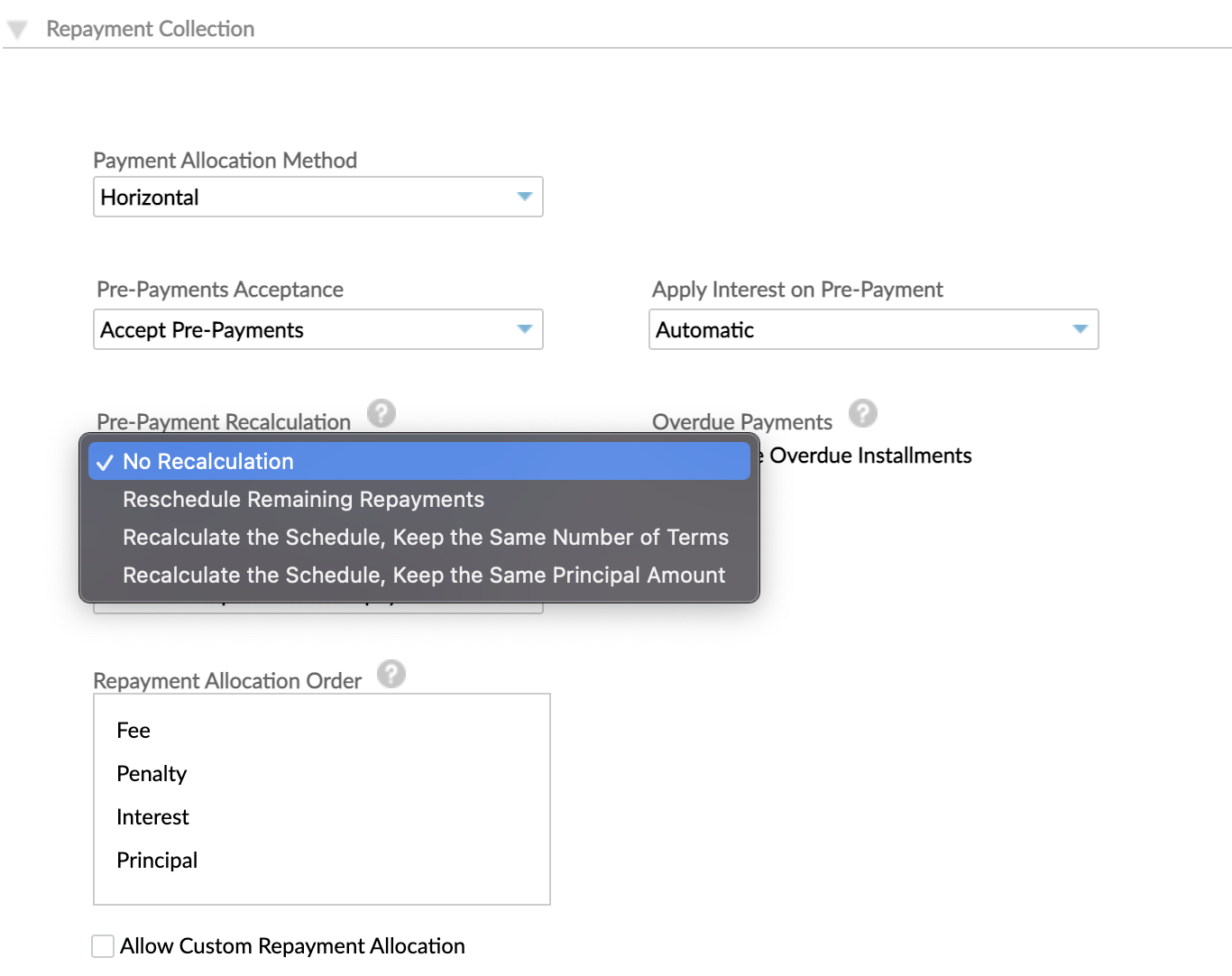Click the Repayment Collection disclosure triangle
The height and width of the screenshot is (976, 1232).
pos(17,28)
